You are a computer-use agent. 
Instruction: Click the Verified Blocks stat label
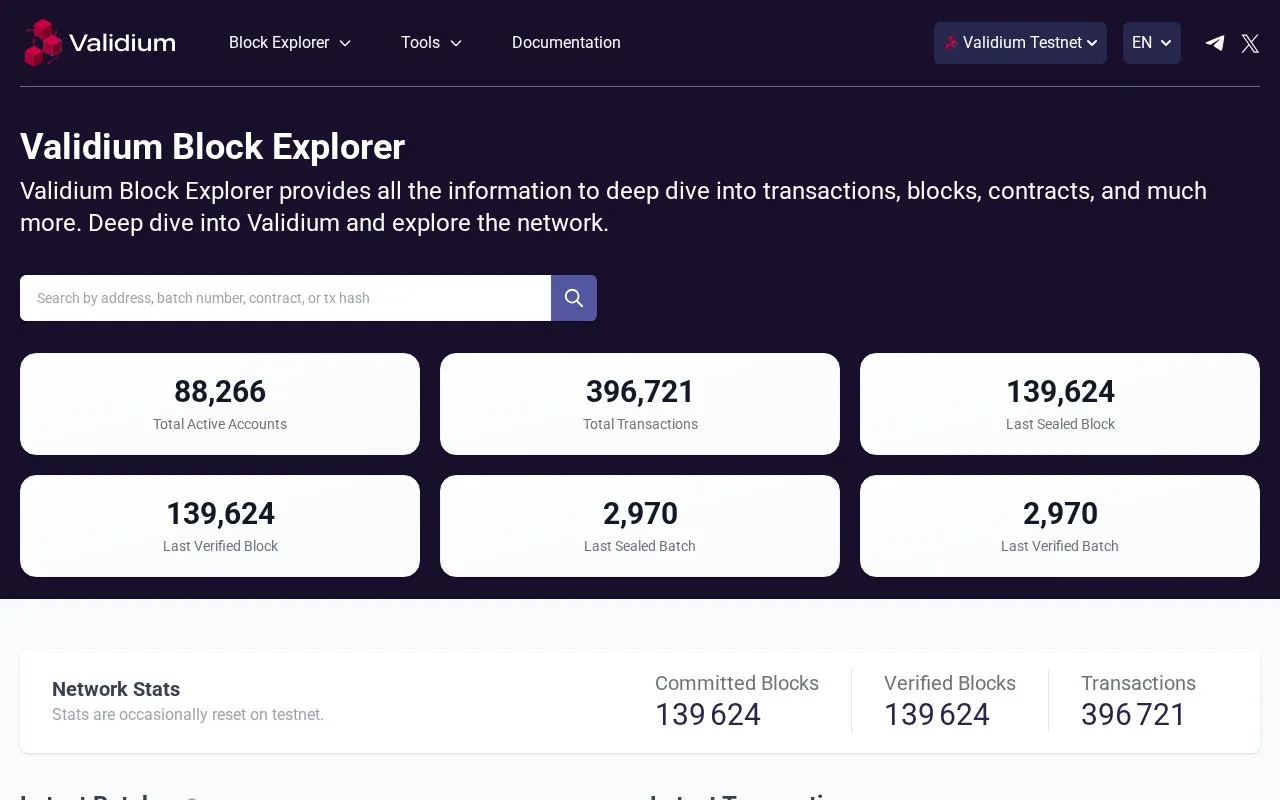[950, 683]
